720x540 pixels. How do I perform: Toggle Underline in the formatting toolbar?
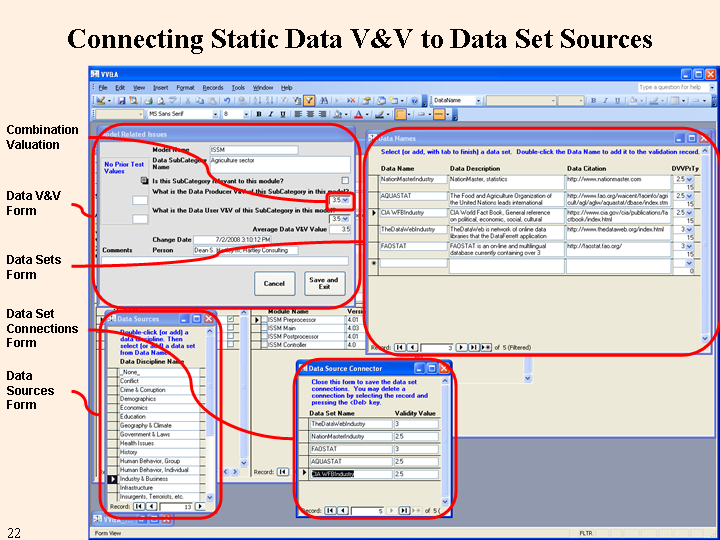282,114
